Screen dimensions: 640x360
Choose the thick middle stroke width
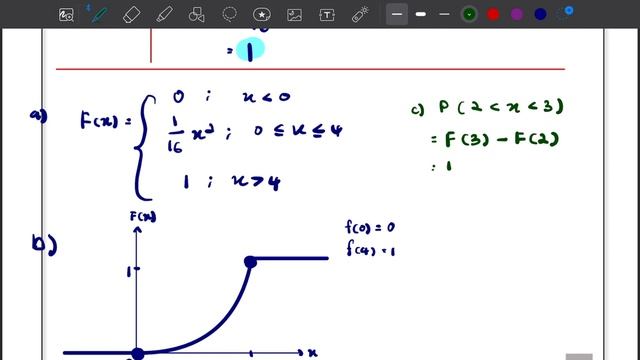(421, 14)
